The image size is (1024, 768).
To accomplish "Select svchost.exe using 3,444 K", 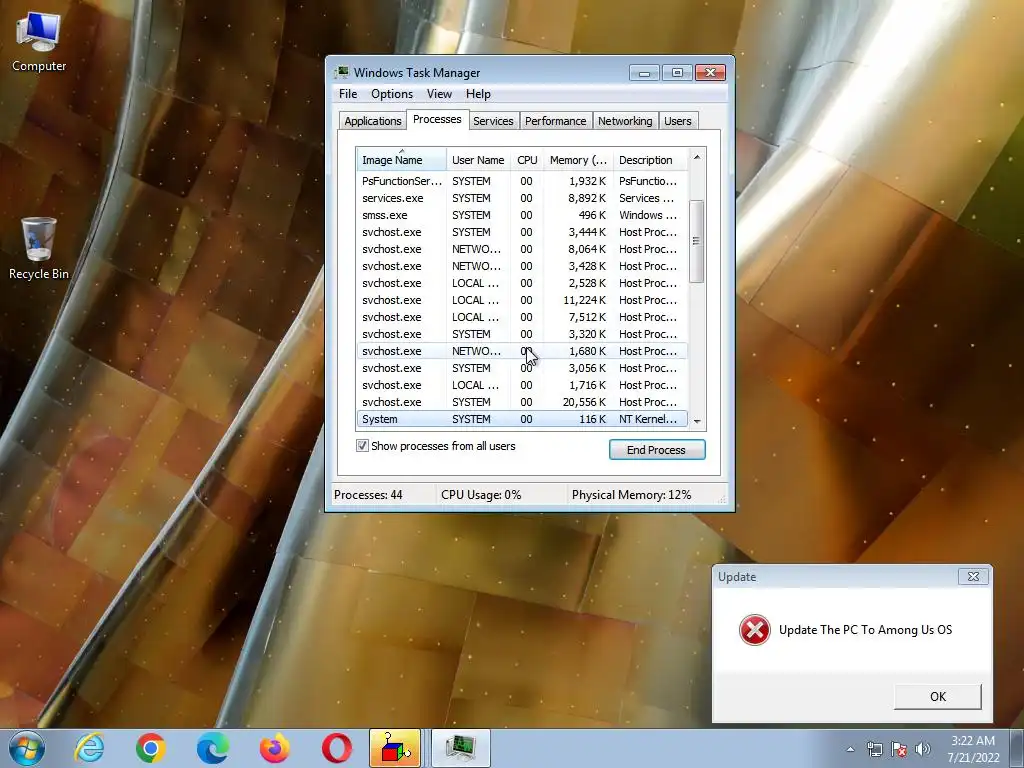I will point(522,232).
